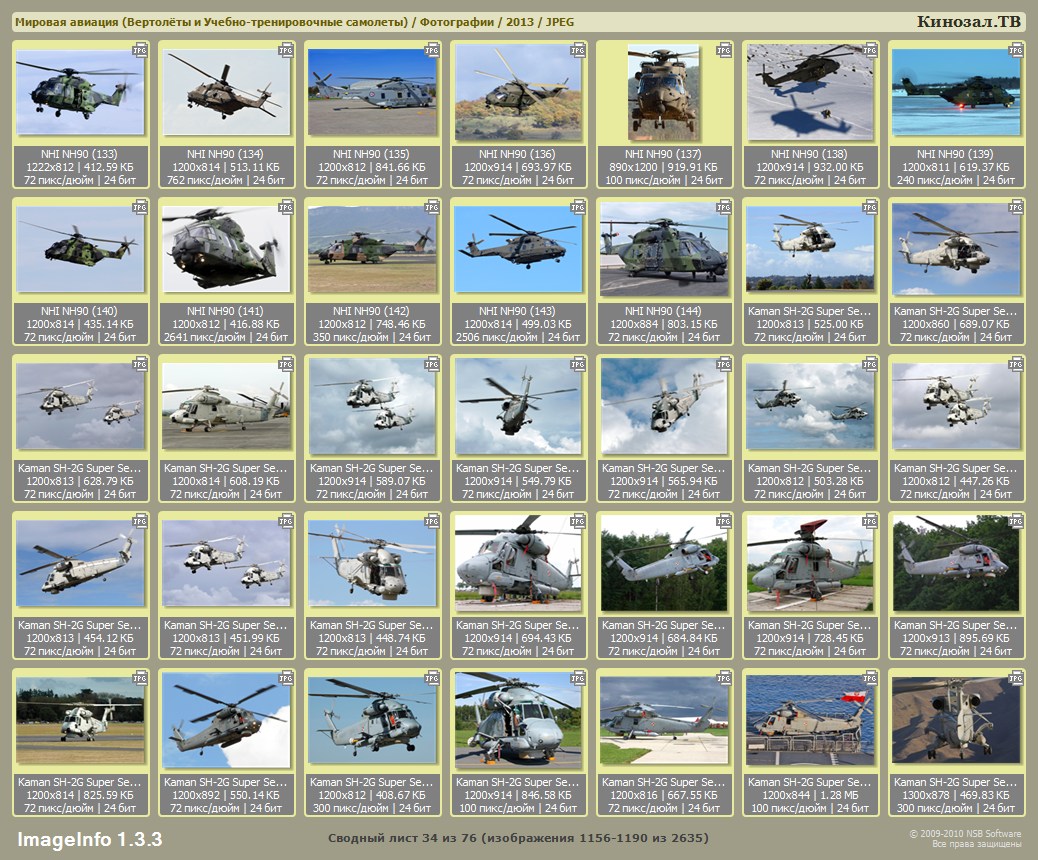Image resolution: width=1038 pixels, height=860 pixels.
Task: Click the '240 пикс/дюйм | 24 бит' resolution text
Action: coord(956,180)
